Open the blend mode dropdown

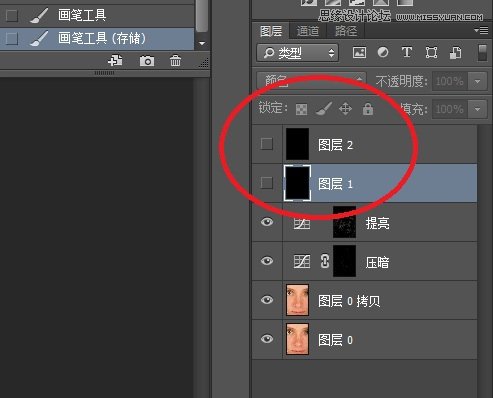[x=311, y=81]
